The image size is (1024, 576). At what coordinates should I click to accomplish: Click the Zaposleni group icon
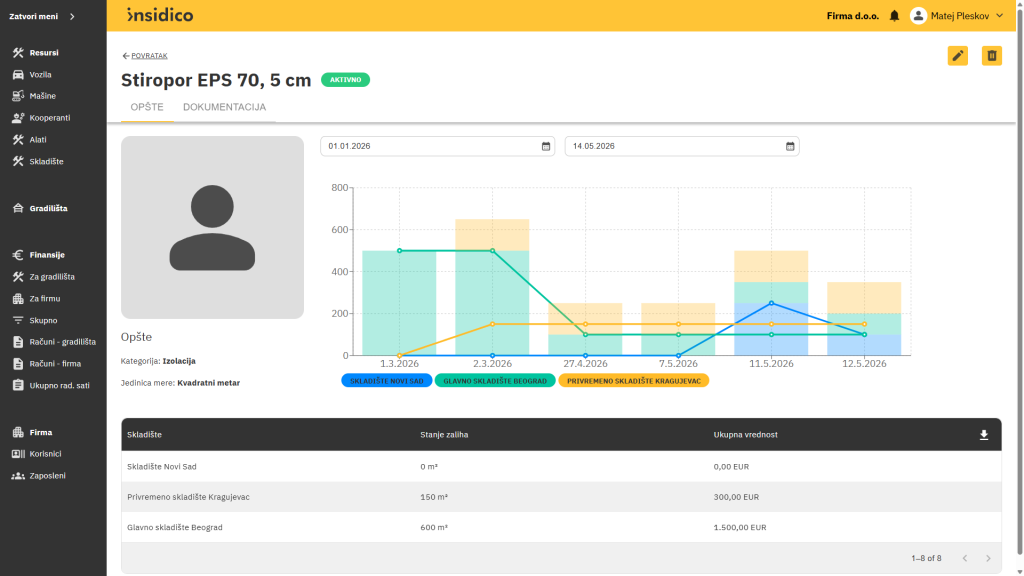click(18, 475)
